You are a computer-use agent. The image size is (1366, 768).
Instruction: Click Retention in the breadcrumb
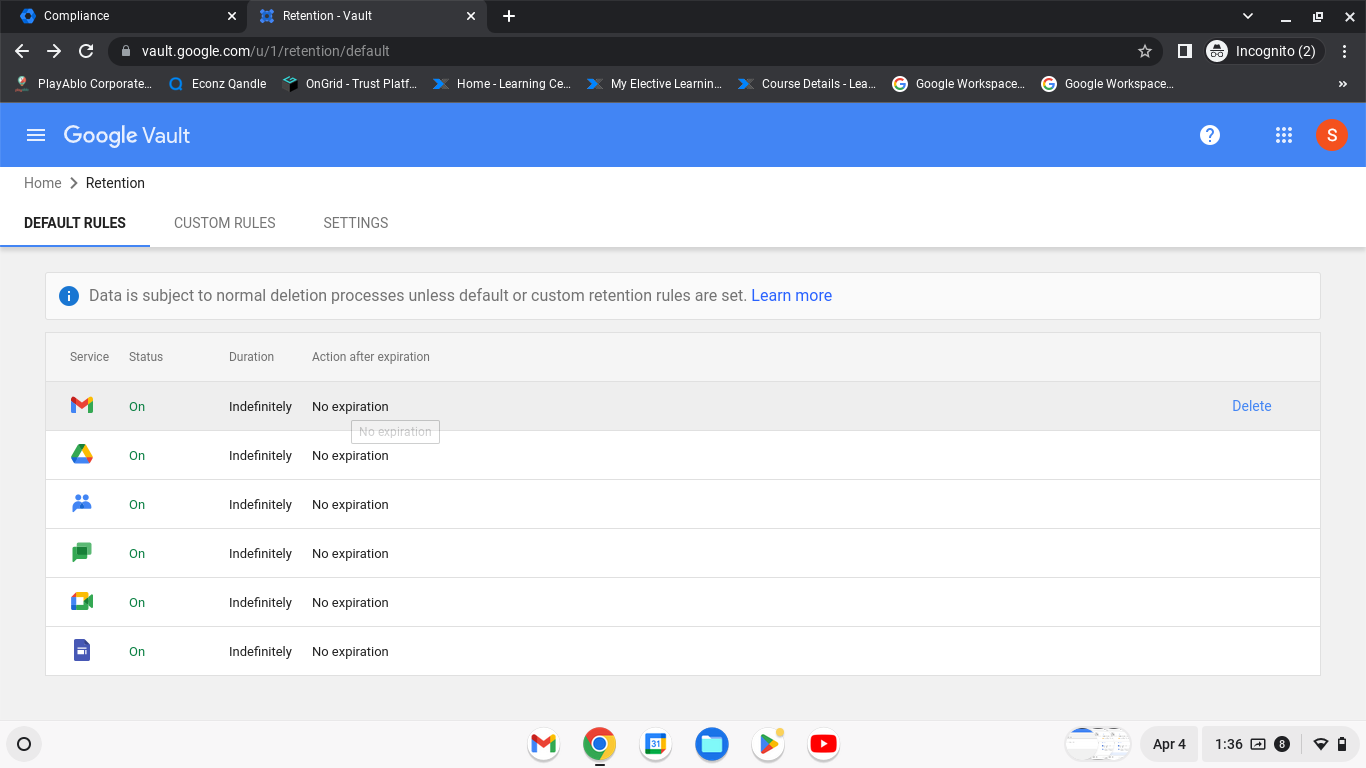tap(115, 183)
